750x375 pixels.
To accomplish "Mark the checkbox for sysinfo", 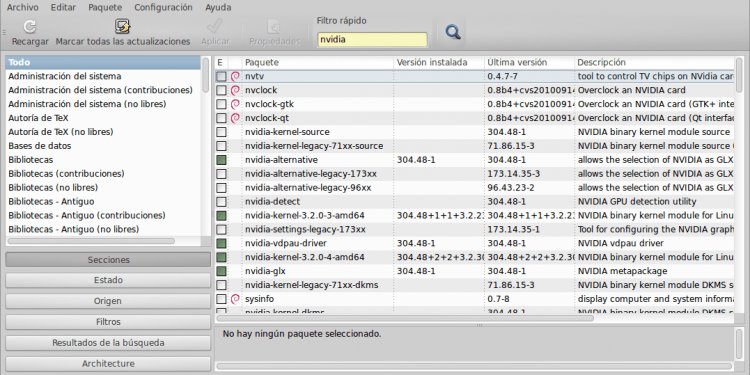I will click(x=221, y=299).
